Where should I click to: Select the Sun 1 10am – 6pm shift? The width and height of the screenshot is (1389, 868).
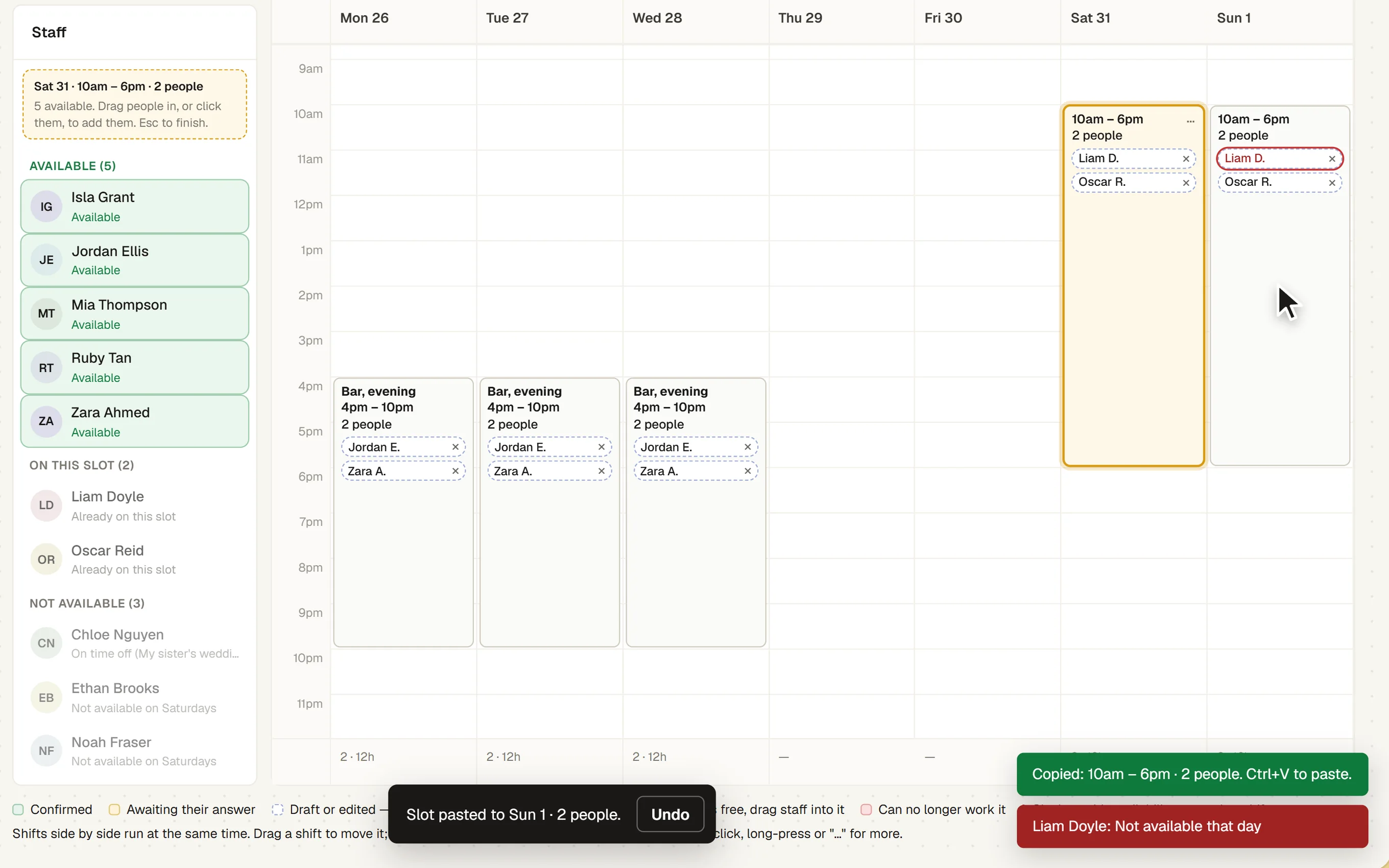click(x=1280, y=286)
